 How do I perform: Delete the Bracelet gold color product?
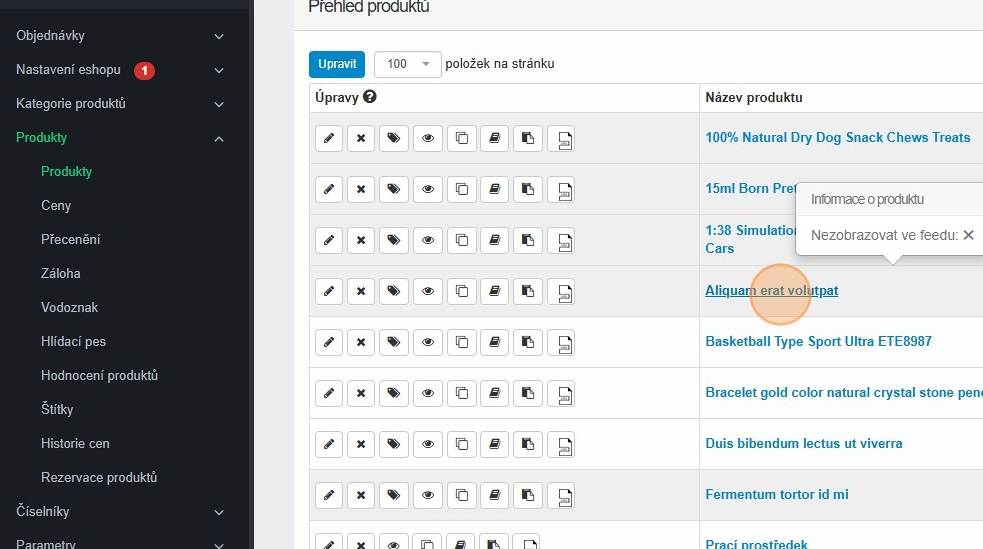(361, 393)
